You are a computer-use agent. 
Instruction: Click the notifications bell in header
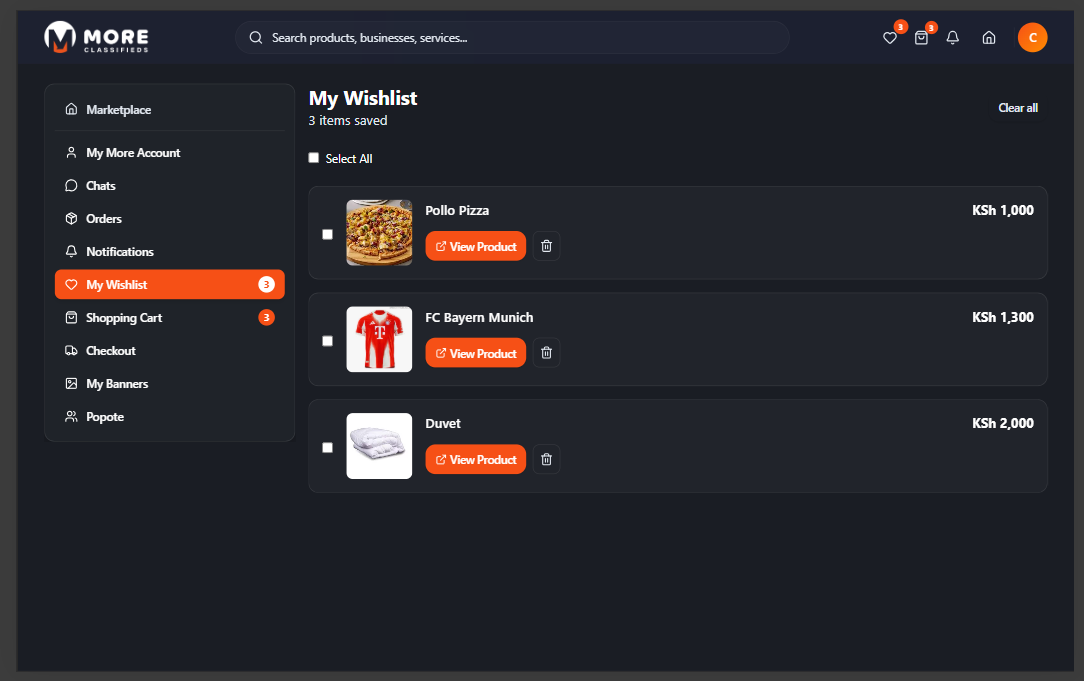point(953,38)
